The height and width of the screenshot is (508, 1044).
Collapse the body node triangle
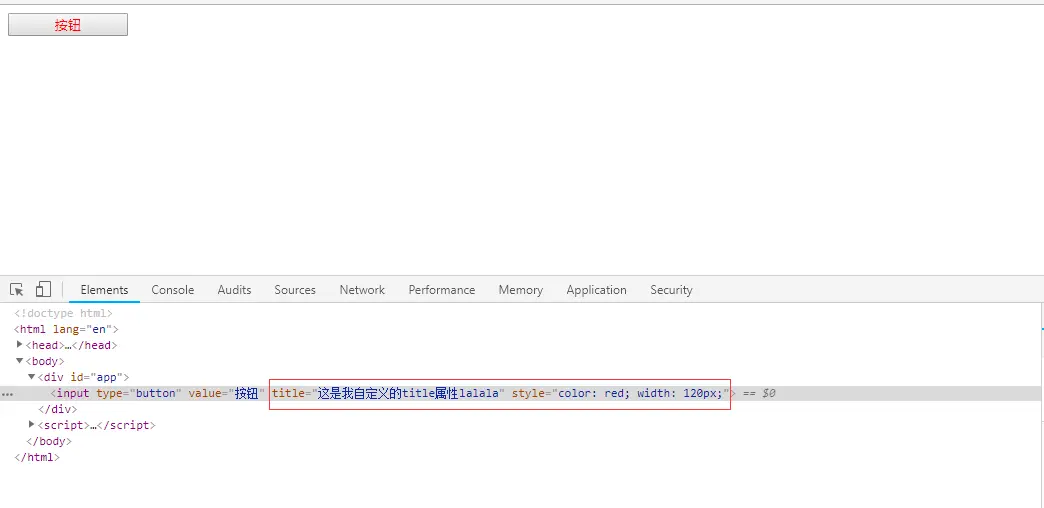(19, 361)
